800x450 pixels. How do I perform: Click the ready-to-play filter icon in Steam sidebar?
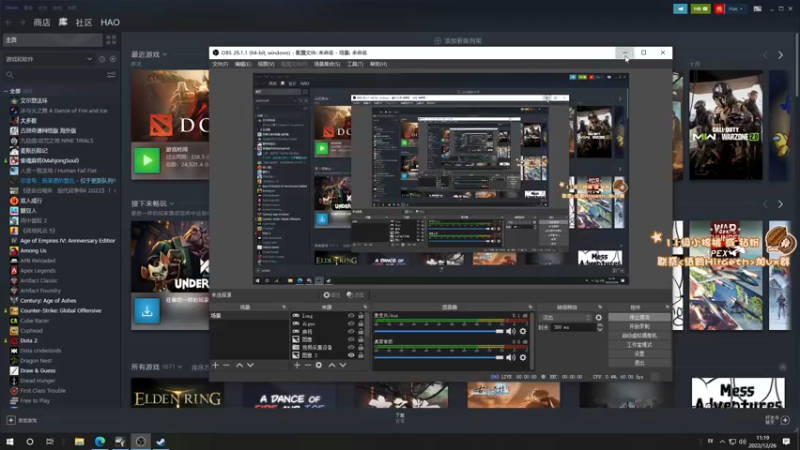point(113,59)
